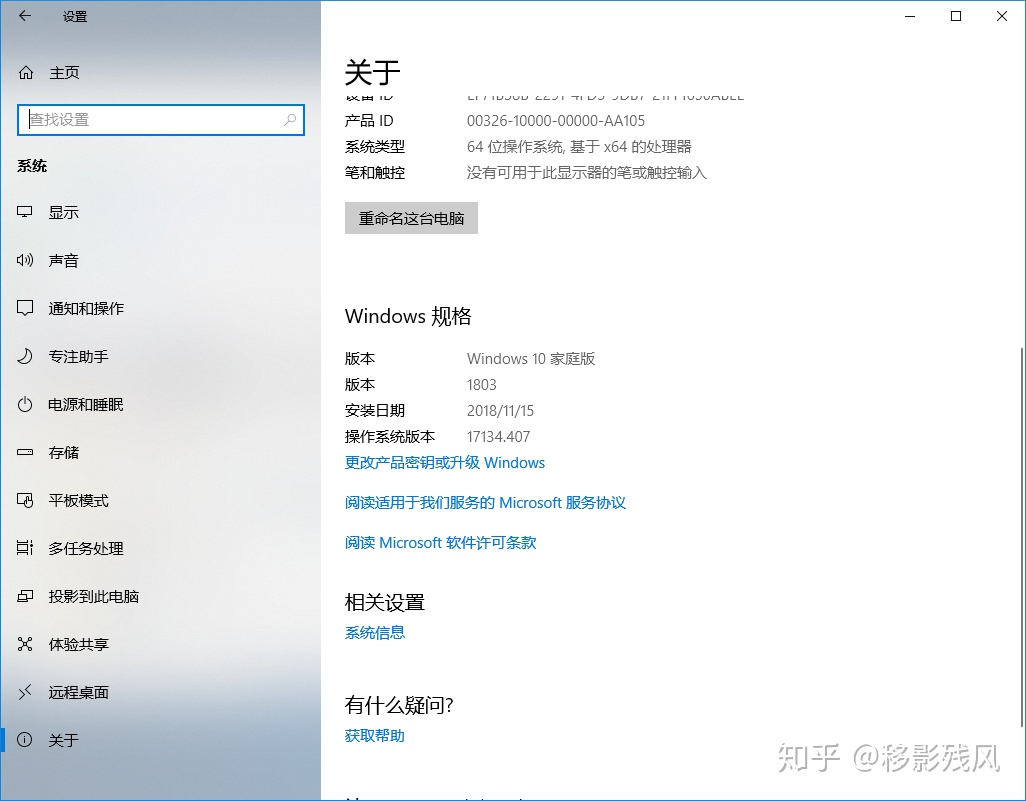This screenshot has height=801, width=1026.
Task: Click install date 2018/11/15
Action: (501, 411)
